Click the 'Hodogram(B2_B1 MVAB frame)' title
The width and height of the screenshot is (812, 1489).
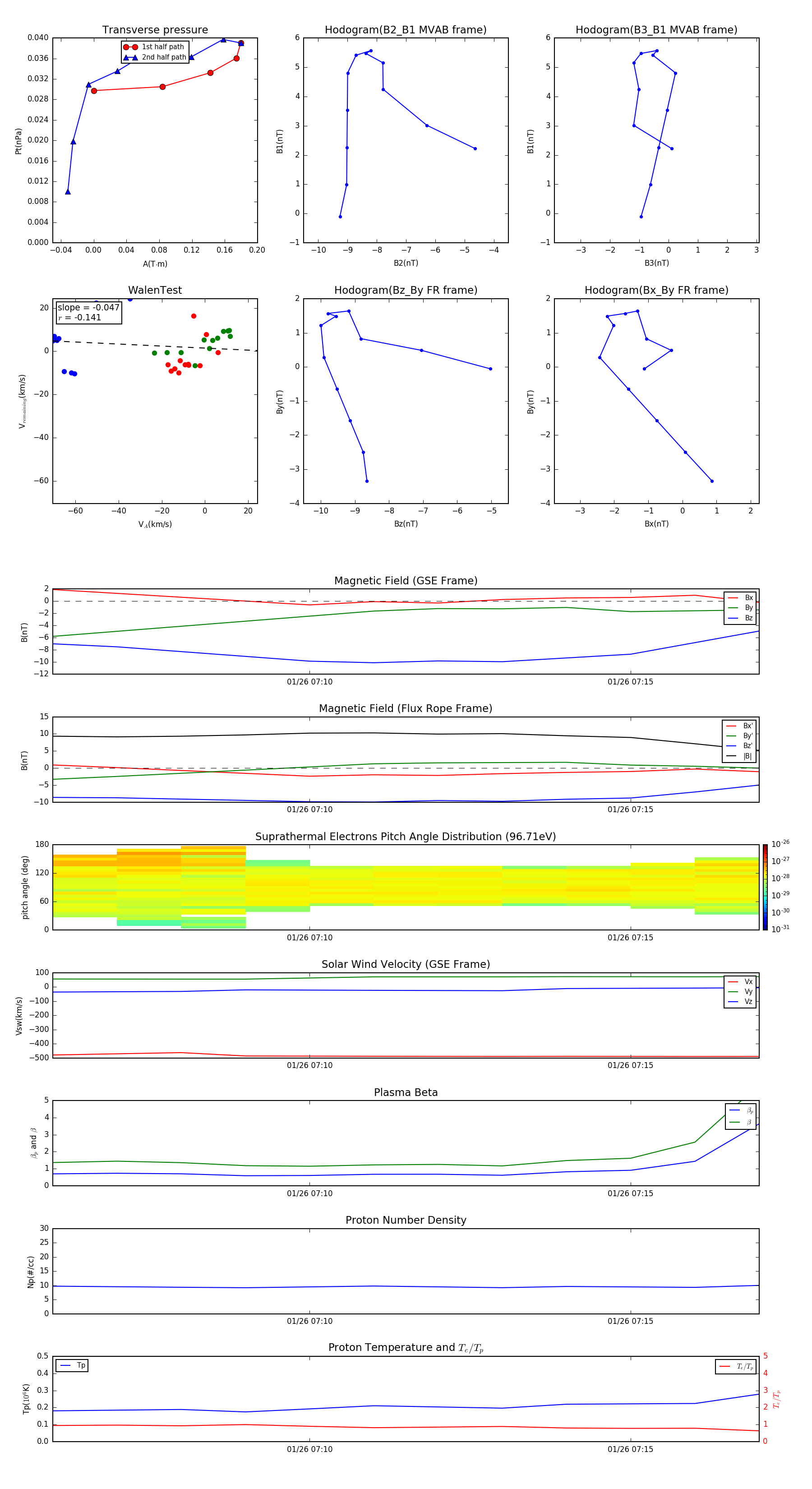pos(406,30)
